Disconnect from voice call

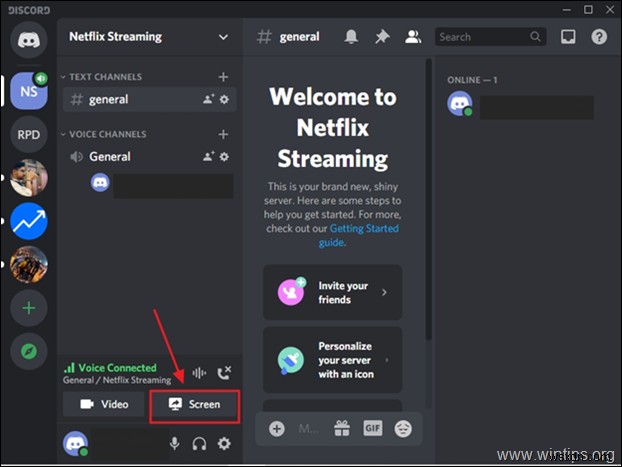[224, 373]
